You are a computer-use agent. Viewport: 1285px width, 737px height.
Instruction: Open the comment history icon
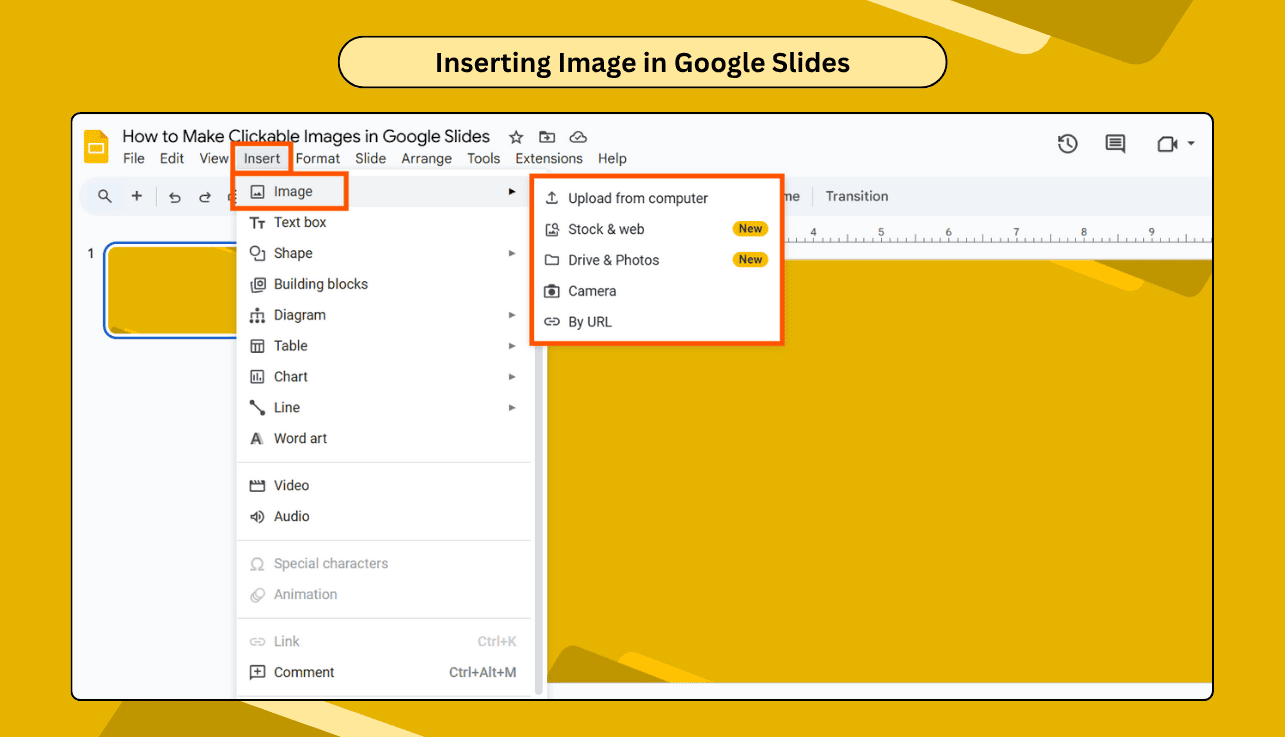click(x=1115, y=144)
